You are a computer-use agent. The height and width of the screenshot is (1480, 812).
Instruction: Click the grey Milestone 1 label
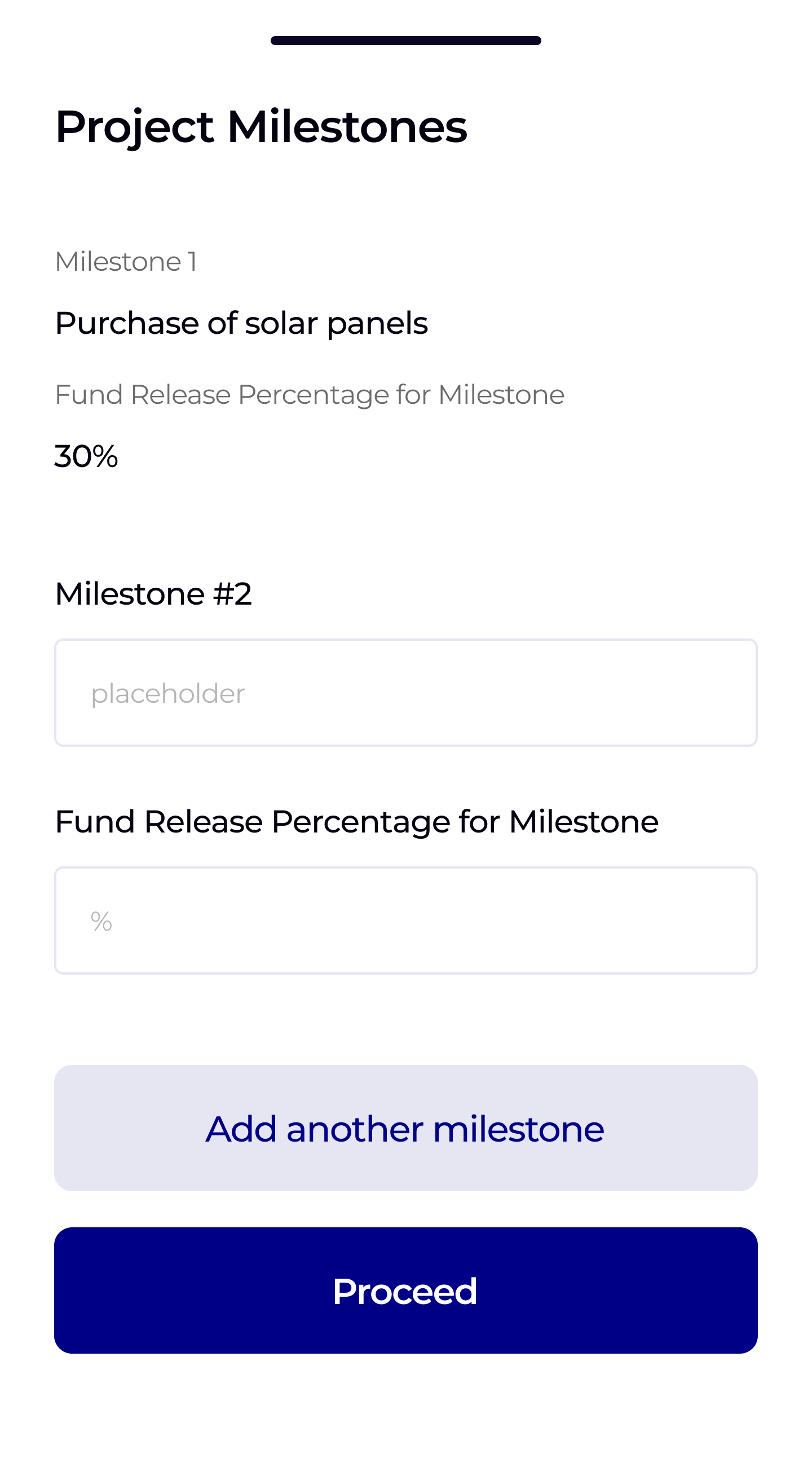click(x=125, y=262)
